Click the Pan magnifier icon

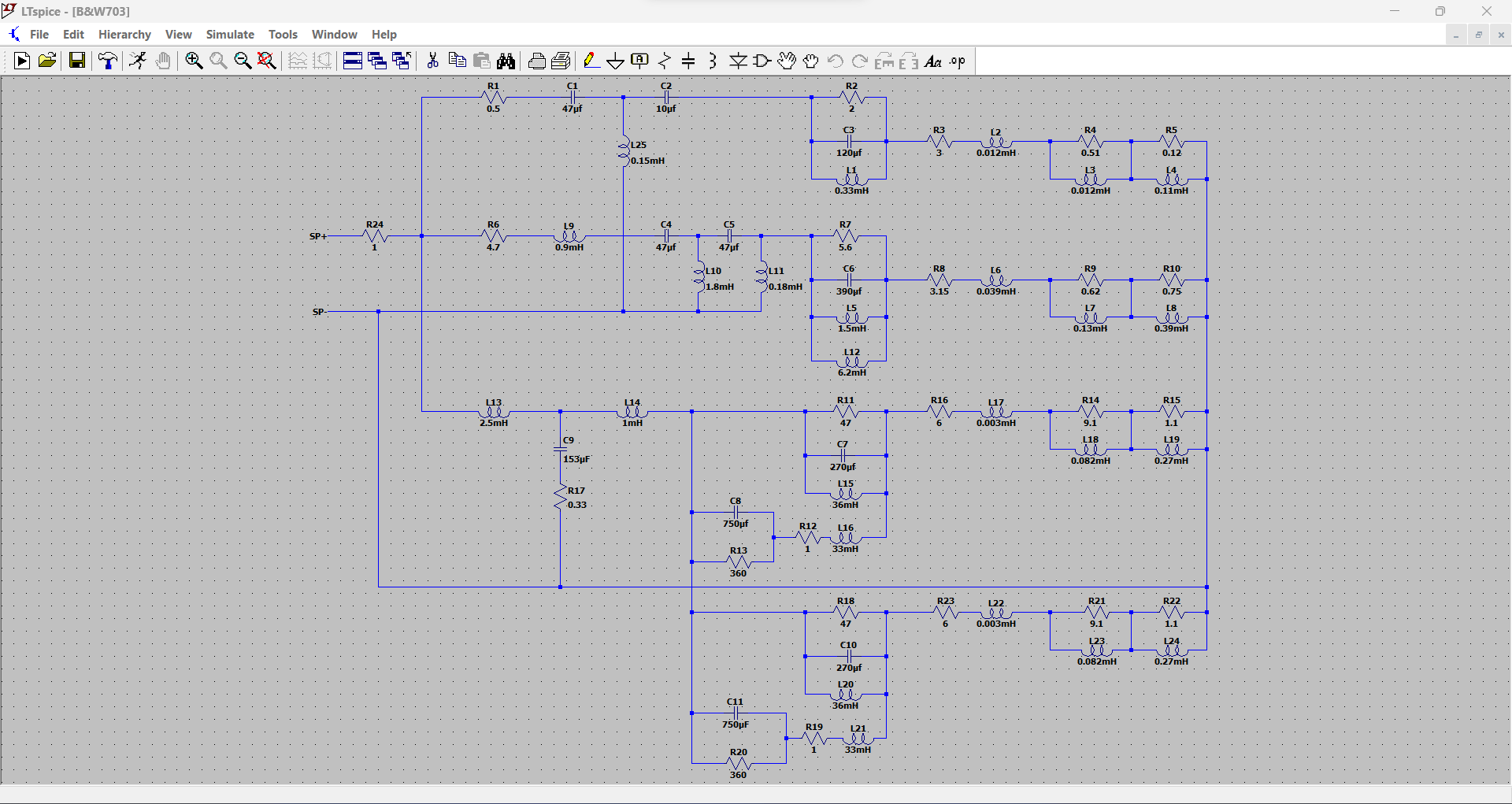click(x=218, y=61)
